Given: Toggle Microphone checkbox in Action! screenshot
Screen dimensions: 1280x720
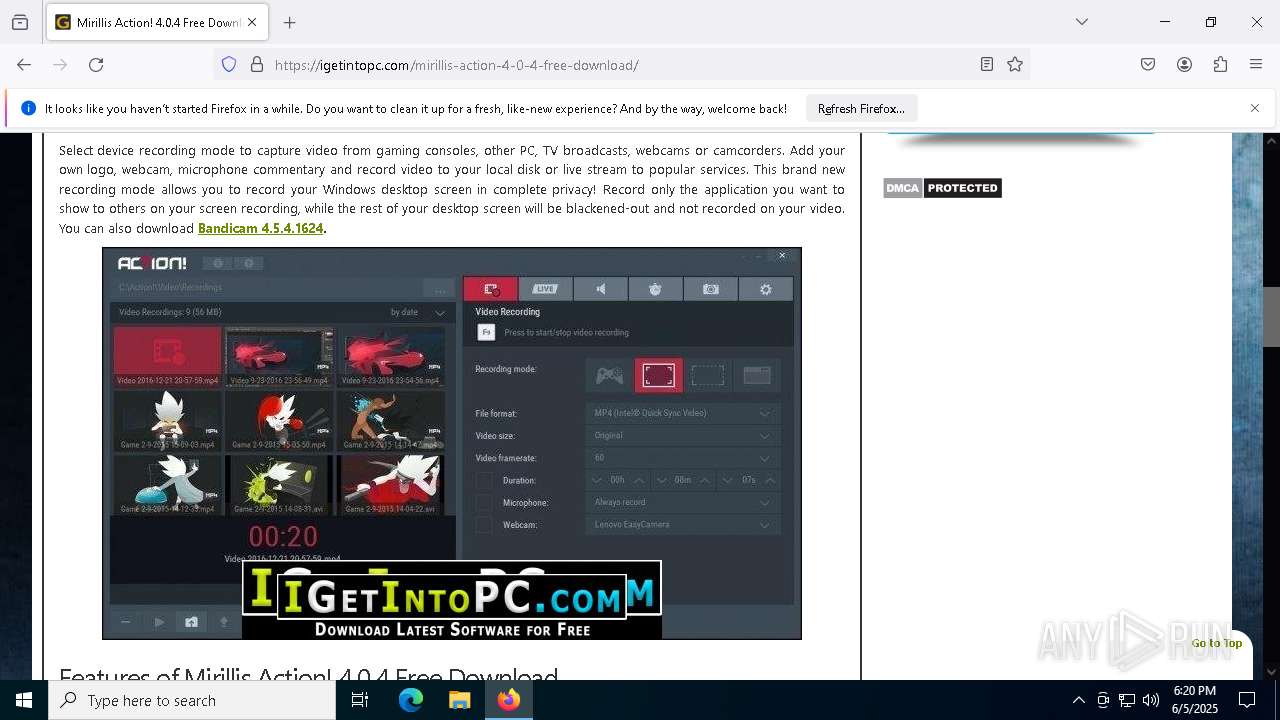Looking at the screenshot, I should click(484, 502).
